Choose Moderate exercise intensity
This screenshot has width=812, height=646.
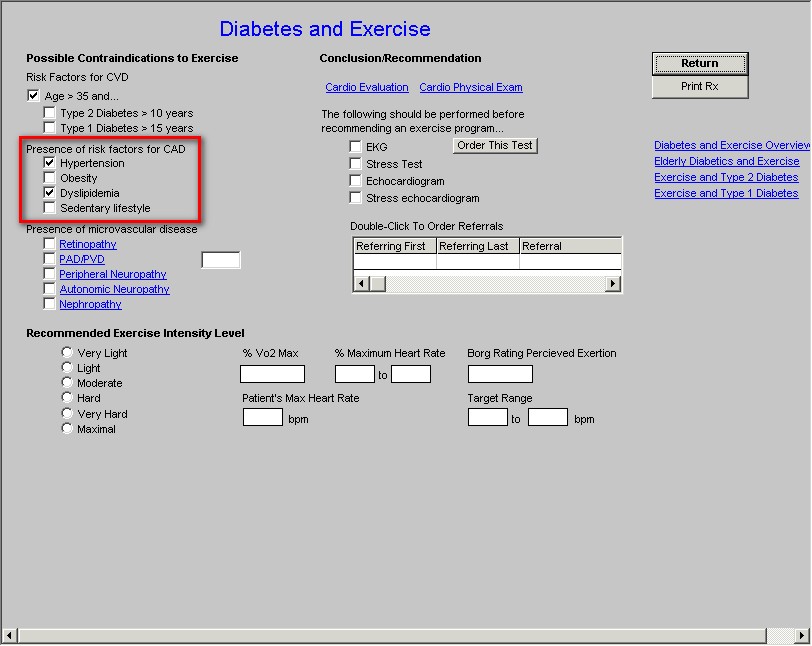click(x=67, y=383)
